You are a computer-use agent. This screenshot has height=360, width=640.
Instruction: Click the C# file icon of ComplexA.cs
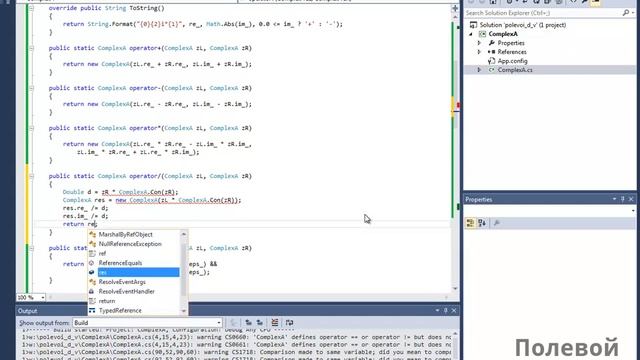[x=491, y=70]
